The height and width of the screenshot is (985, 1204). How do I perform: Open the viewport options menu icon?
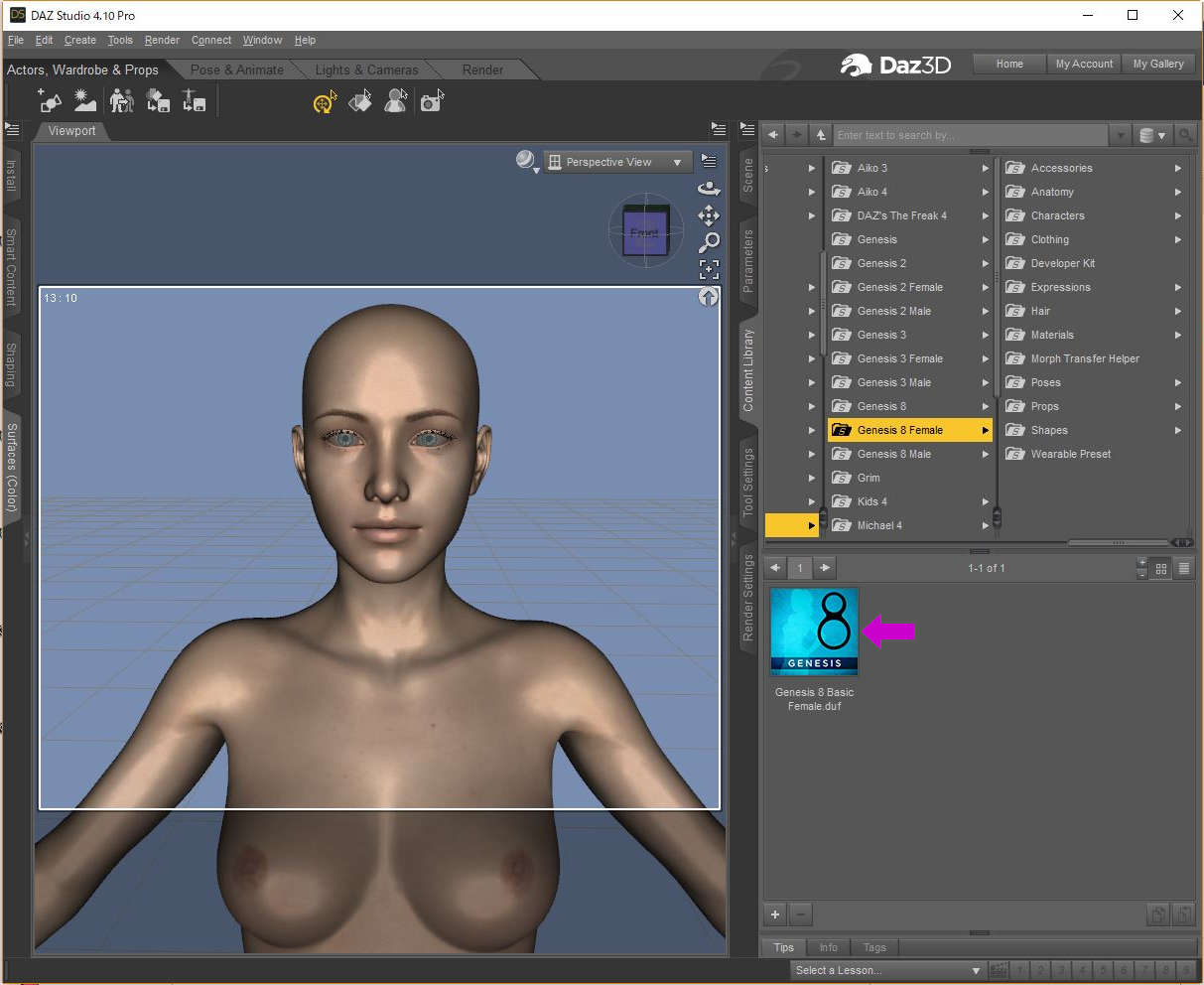(709, 161)
